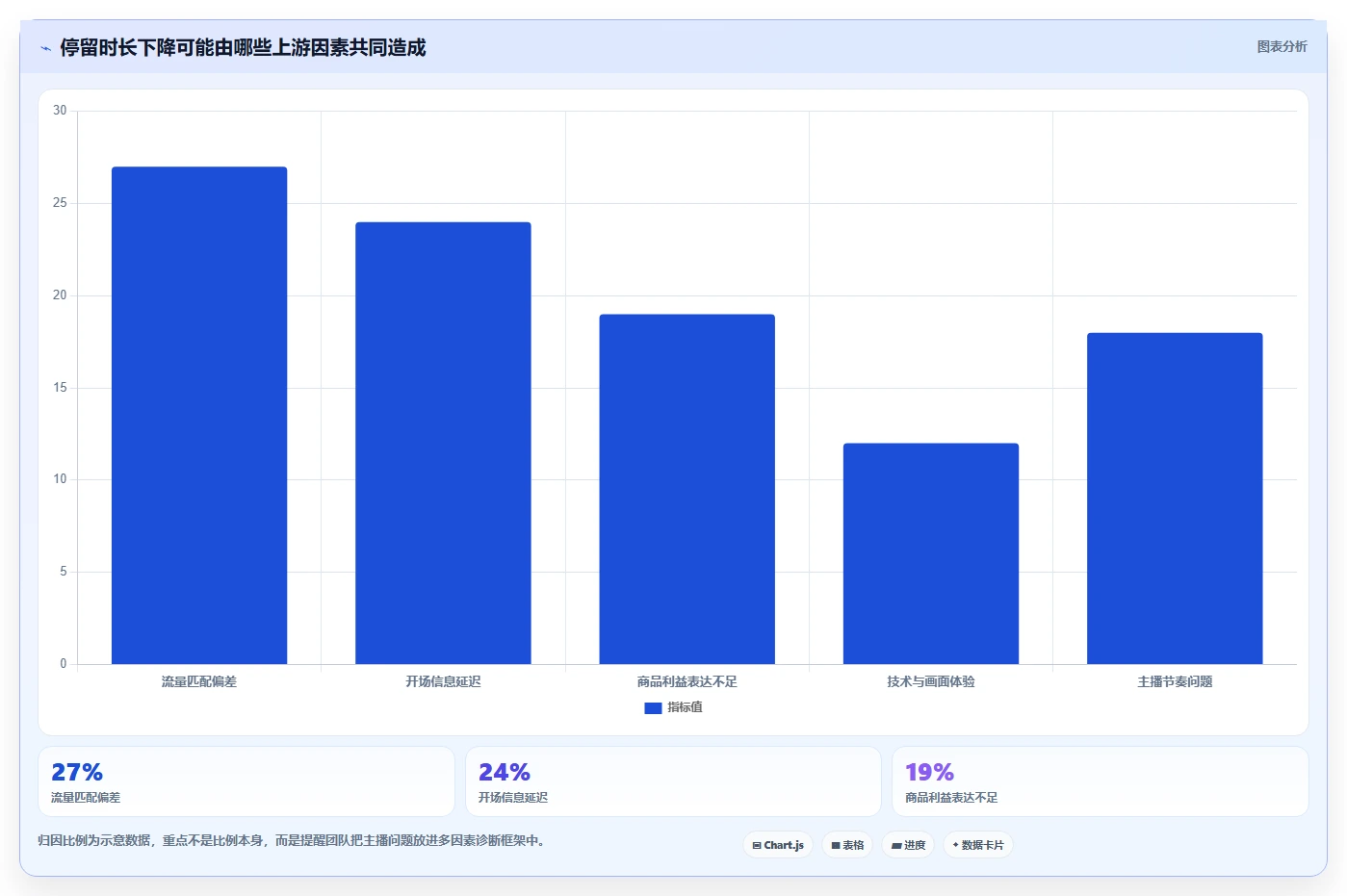Select the 开场信息延迟 bar in chart
The image size is (1347, 896).
tap(443, 443)
